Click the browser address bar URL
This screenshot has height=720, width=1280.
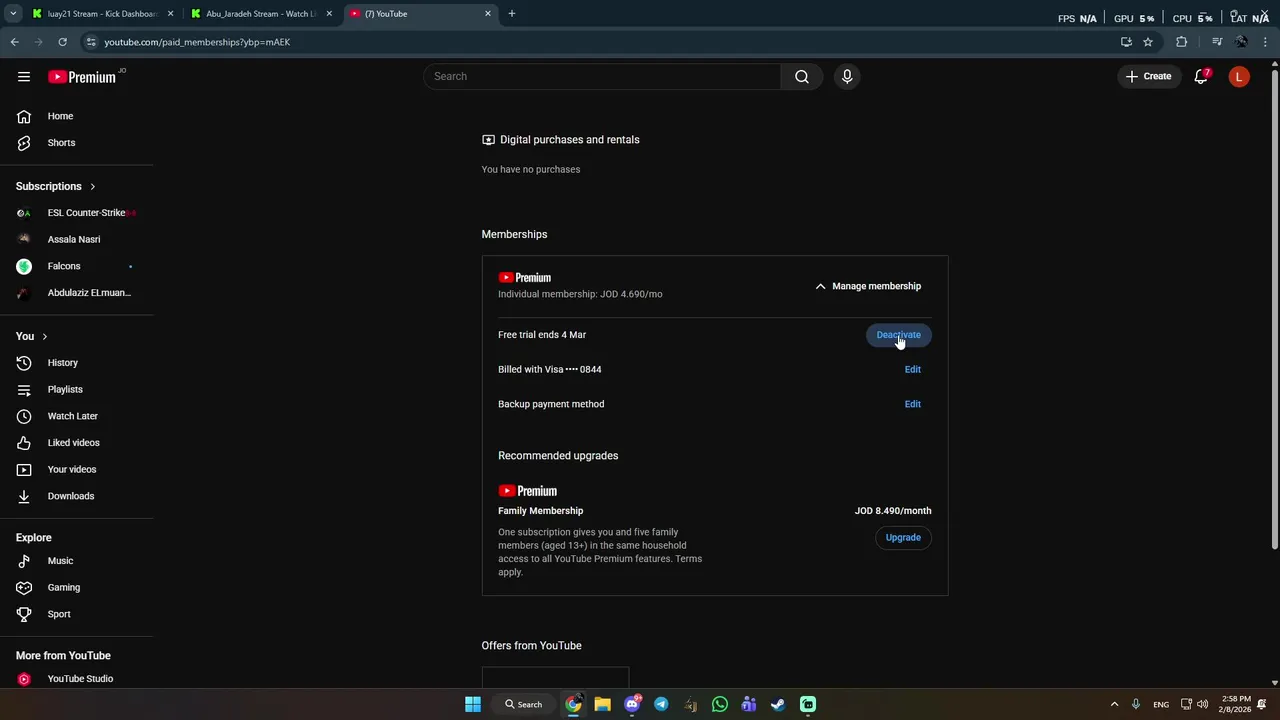pyautogui.click(x=197, y=42)
